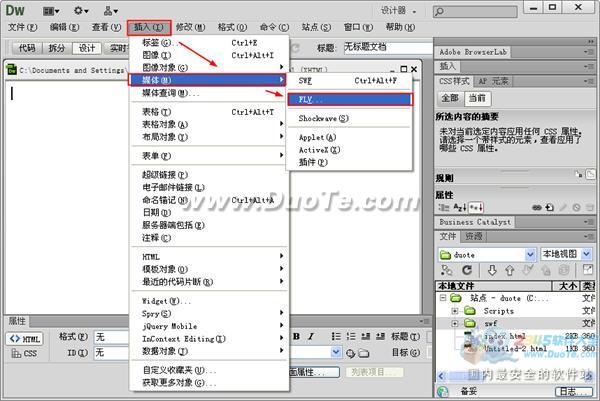600x401 pixels.
Task: Select SWF in the media submenu
Action: (x=349, y=81)
